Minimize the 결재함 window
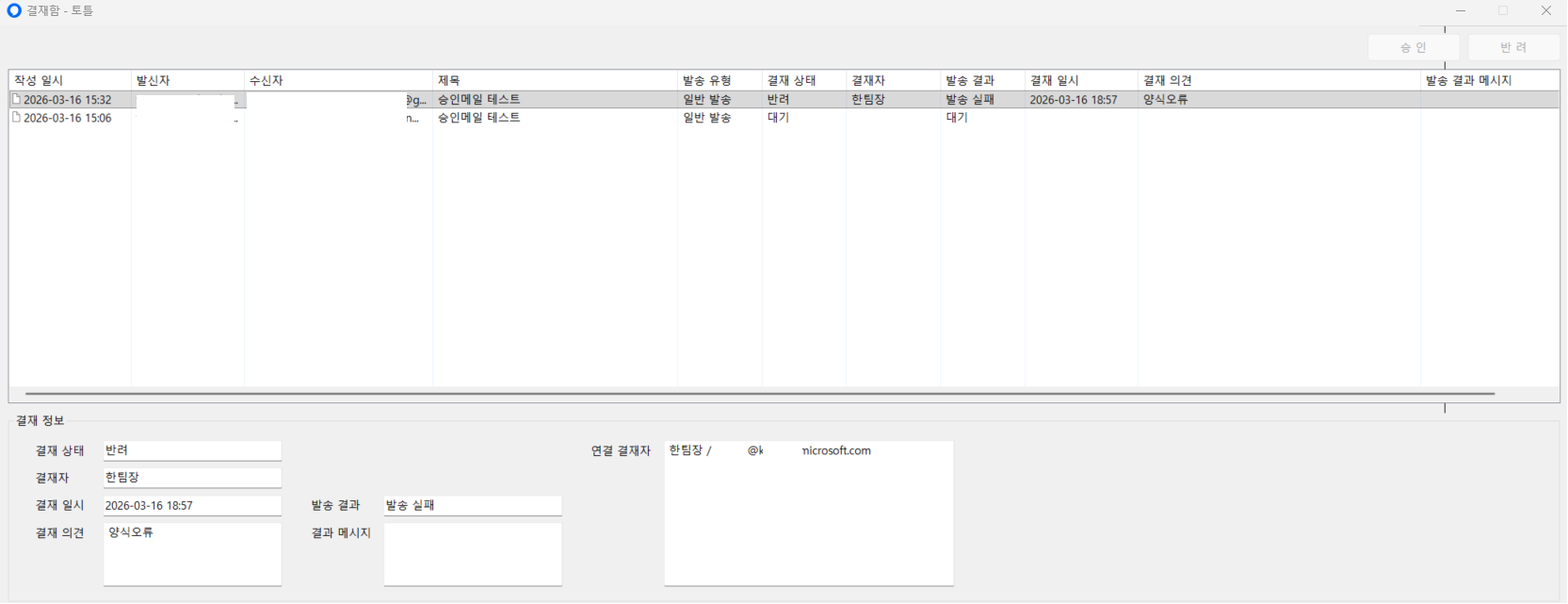Screen dimensions: 1568x604 click(x=1461, y=11)
